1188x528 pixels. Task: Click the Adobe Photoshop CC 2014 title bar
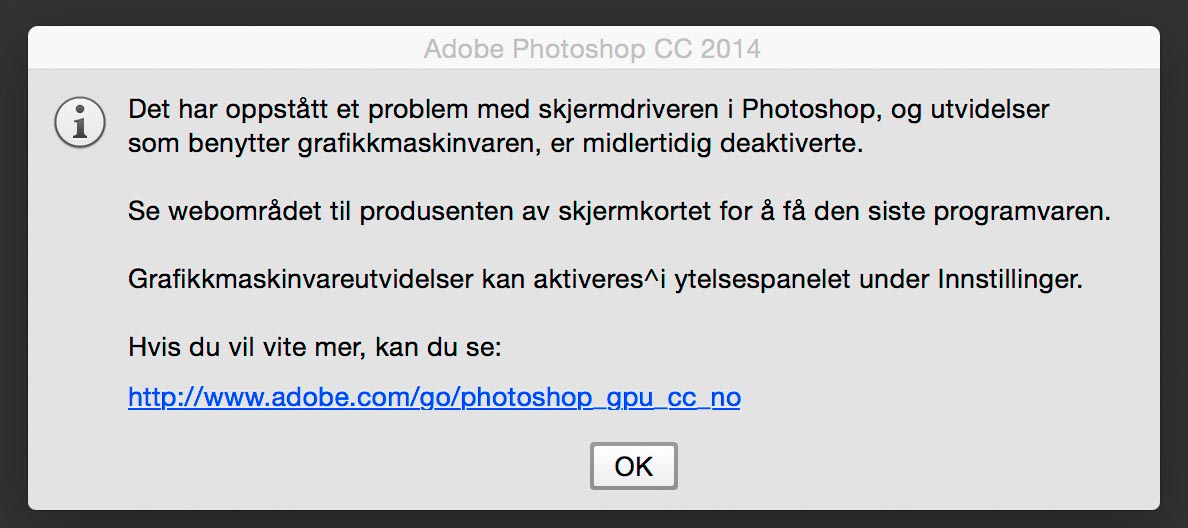pos(593,48)
